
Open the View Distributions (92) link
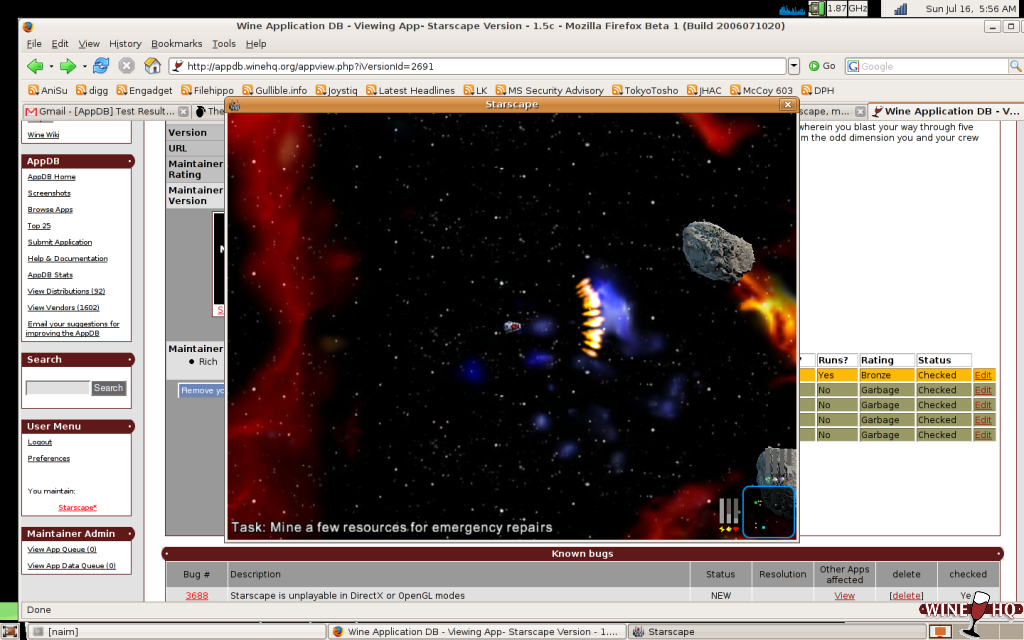pyautogui.click(x=67, y=291)
